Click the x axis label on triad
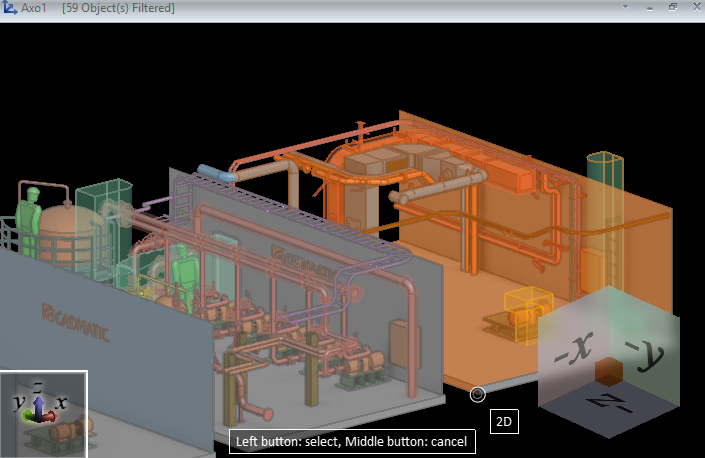This screenshot has width=705, height=458. [62, 402]
